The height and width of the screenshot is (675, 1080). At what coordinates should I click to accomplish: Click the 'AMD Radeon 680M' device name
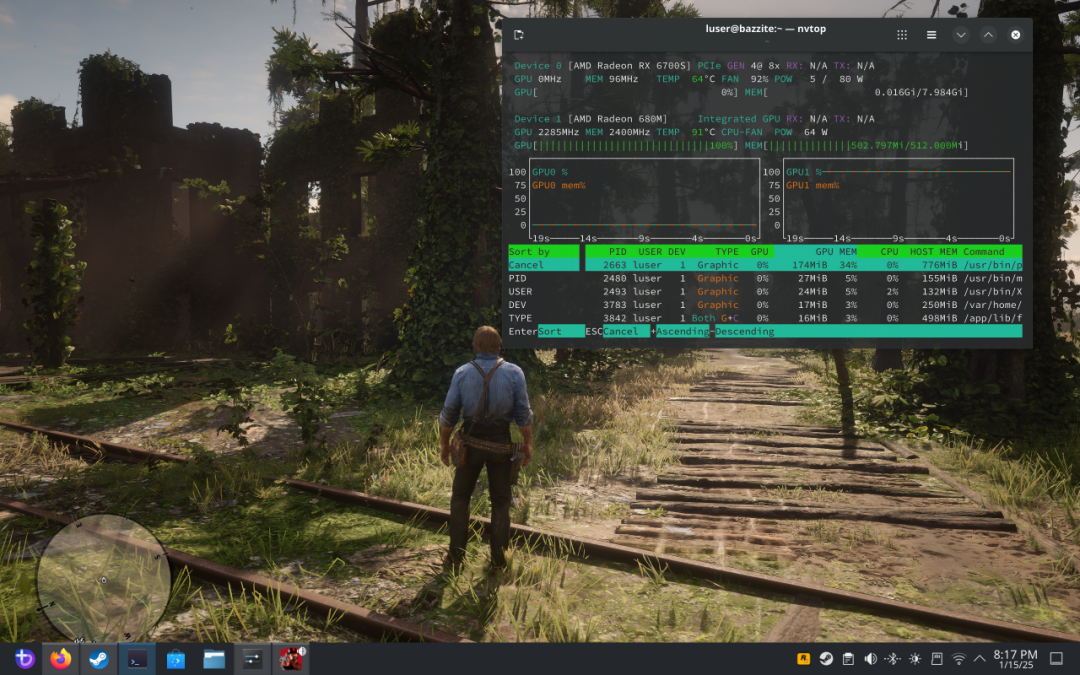click(620, 118)
